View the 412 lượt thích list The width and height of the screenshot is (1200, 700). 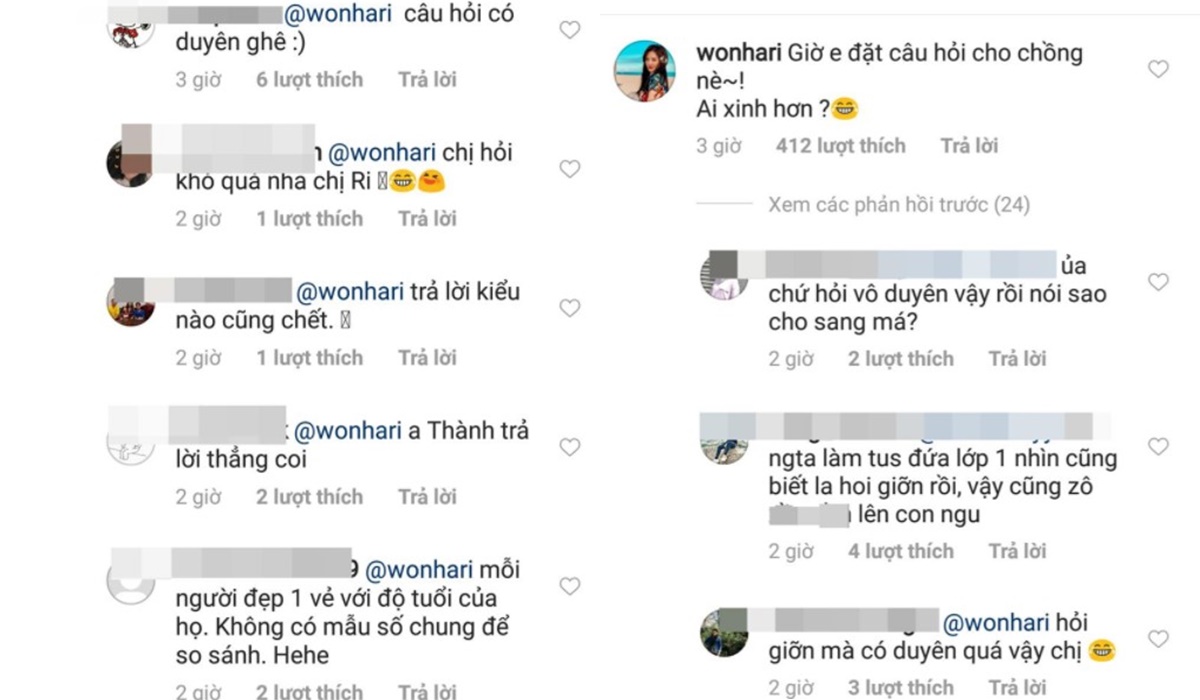pyautogui.click(x=840, y=146)
